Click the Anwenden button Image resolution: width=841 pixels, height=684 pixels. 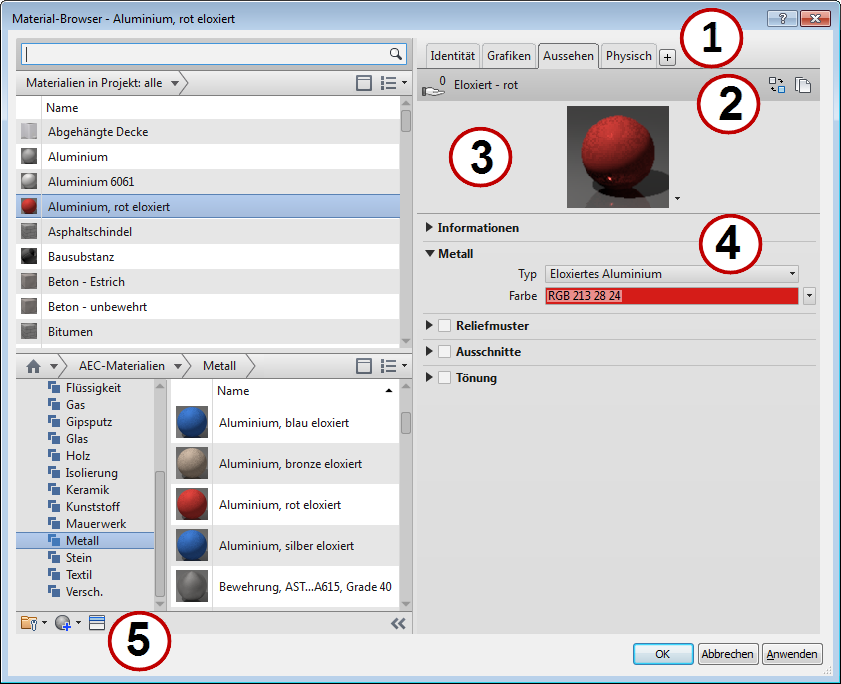[792, 654]
